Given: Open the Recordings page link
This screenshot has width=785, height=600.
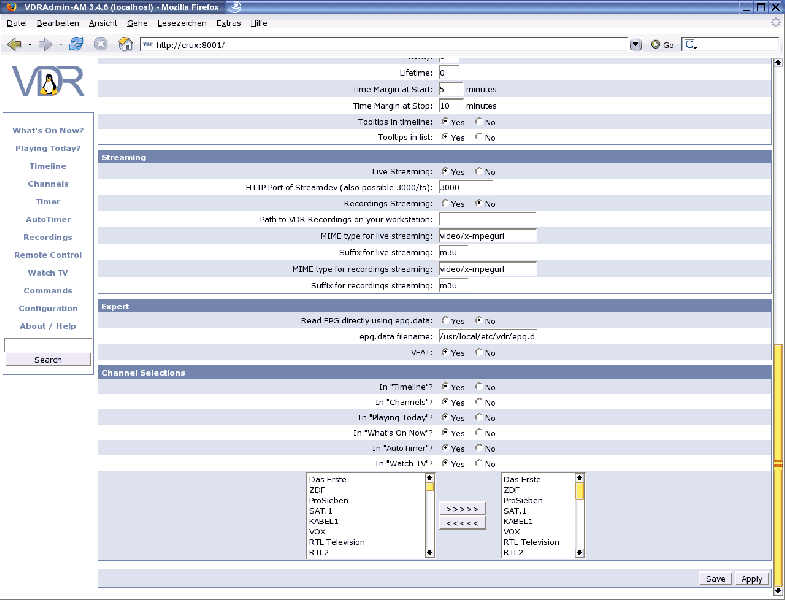Looking at the screenshot, I should (x=48, y=237).
